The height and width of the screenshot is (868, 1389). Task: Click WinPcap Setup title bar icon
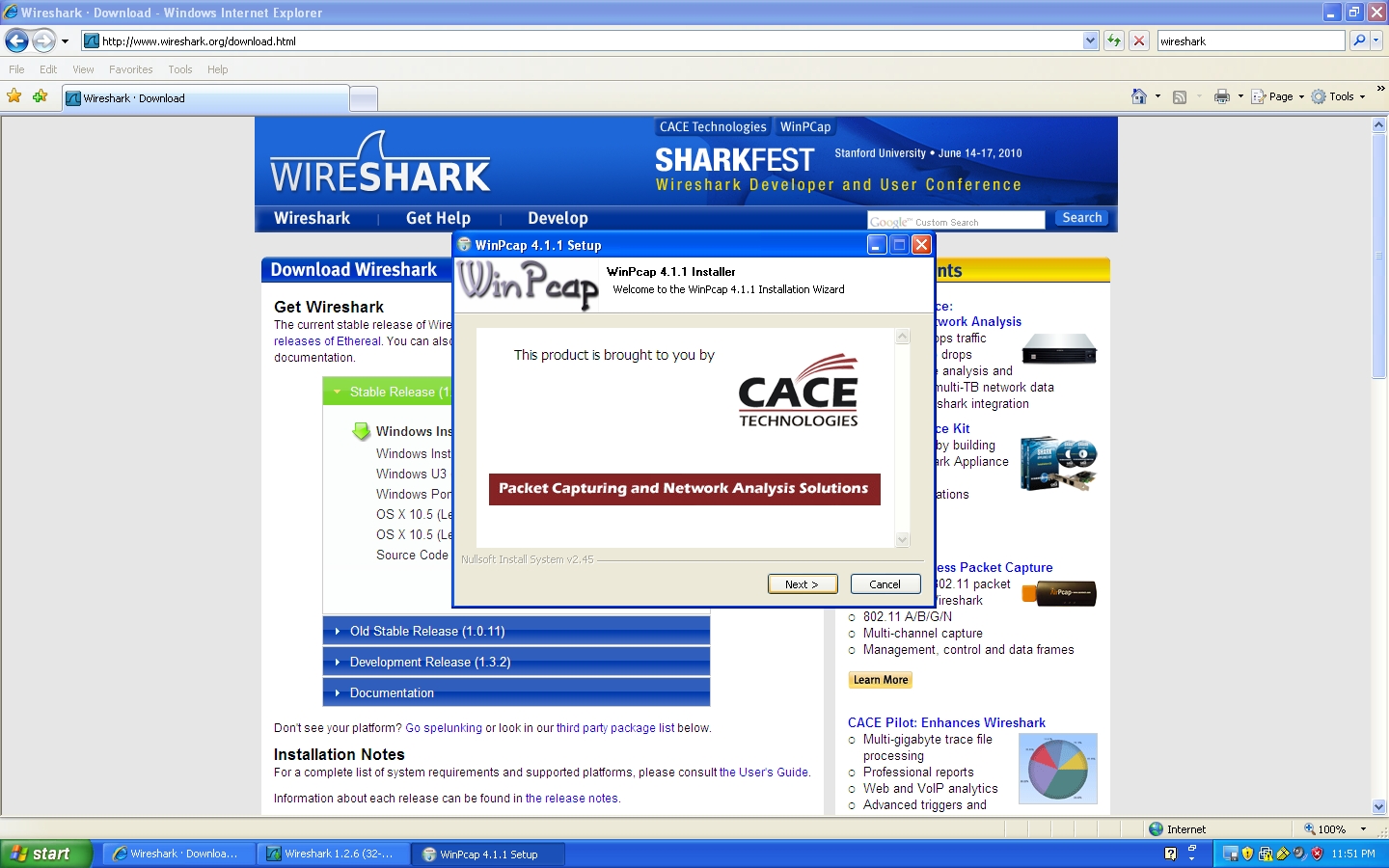[x=464, y=244]
